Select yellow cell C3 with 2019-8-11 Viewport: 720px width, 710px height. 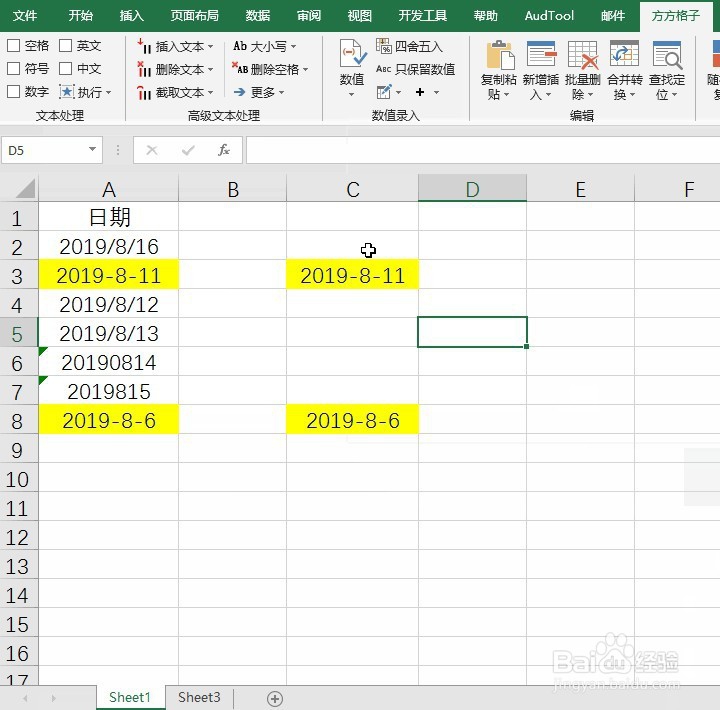pyautogui.click(x=352, y=275)
